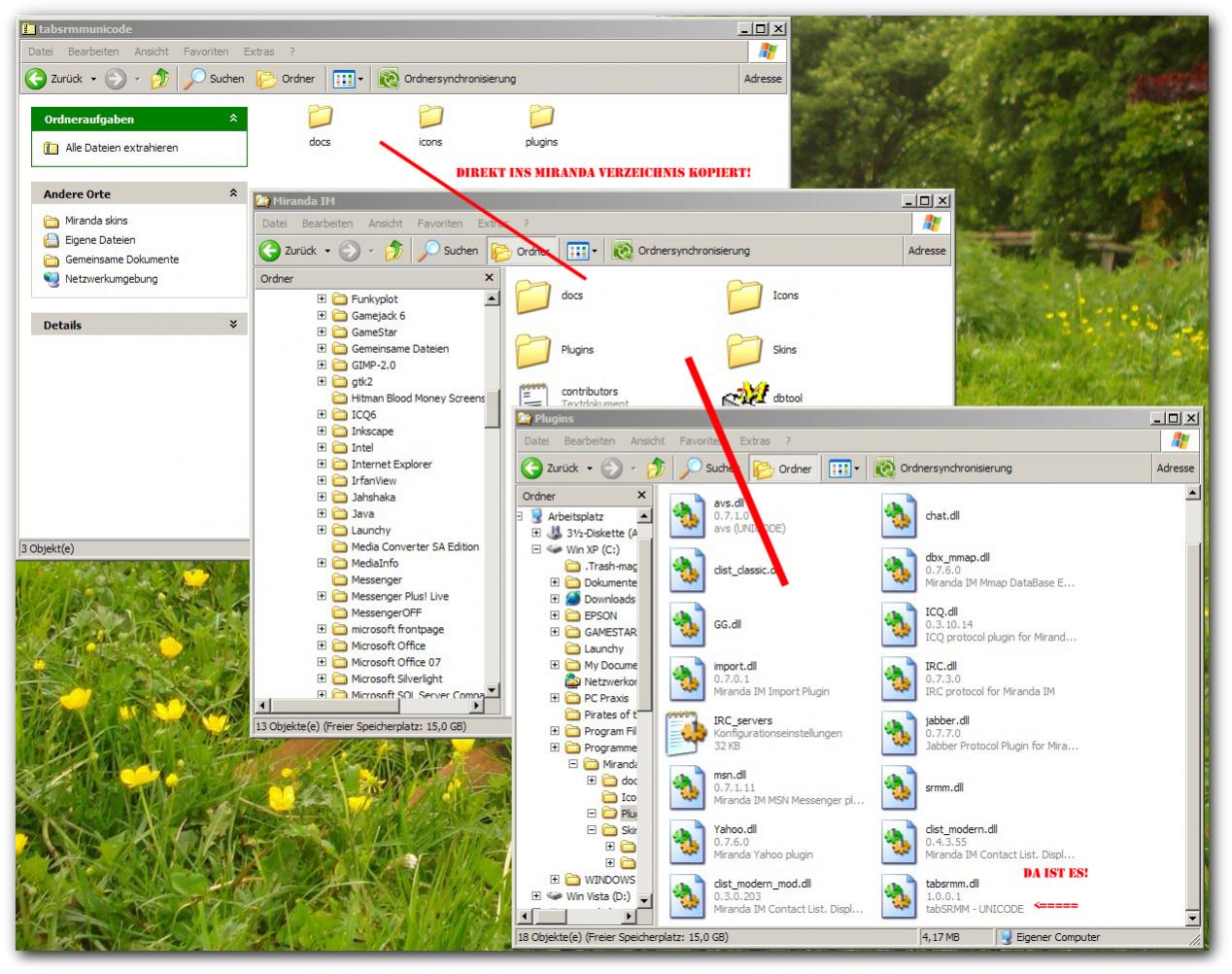
Task: Expand Details panel
Action: point(233,325)
